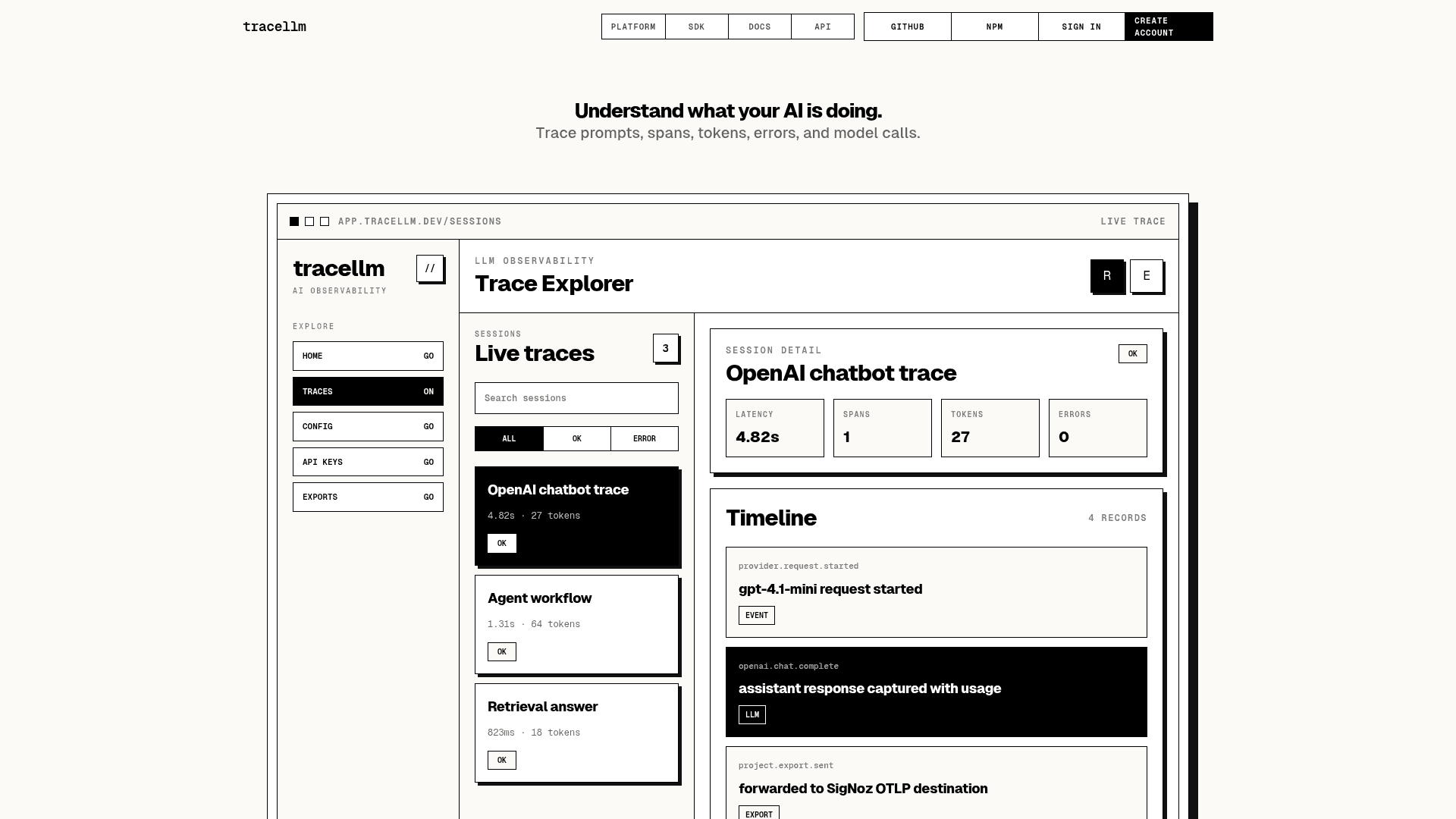Select the Agent workflow session card
The height and width of the screenshot is (819, 1456).
click(x=576, y=624)
